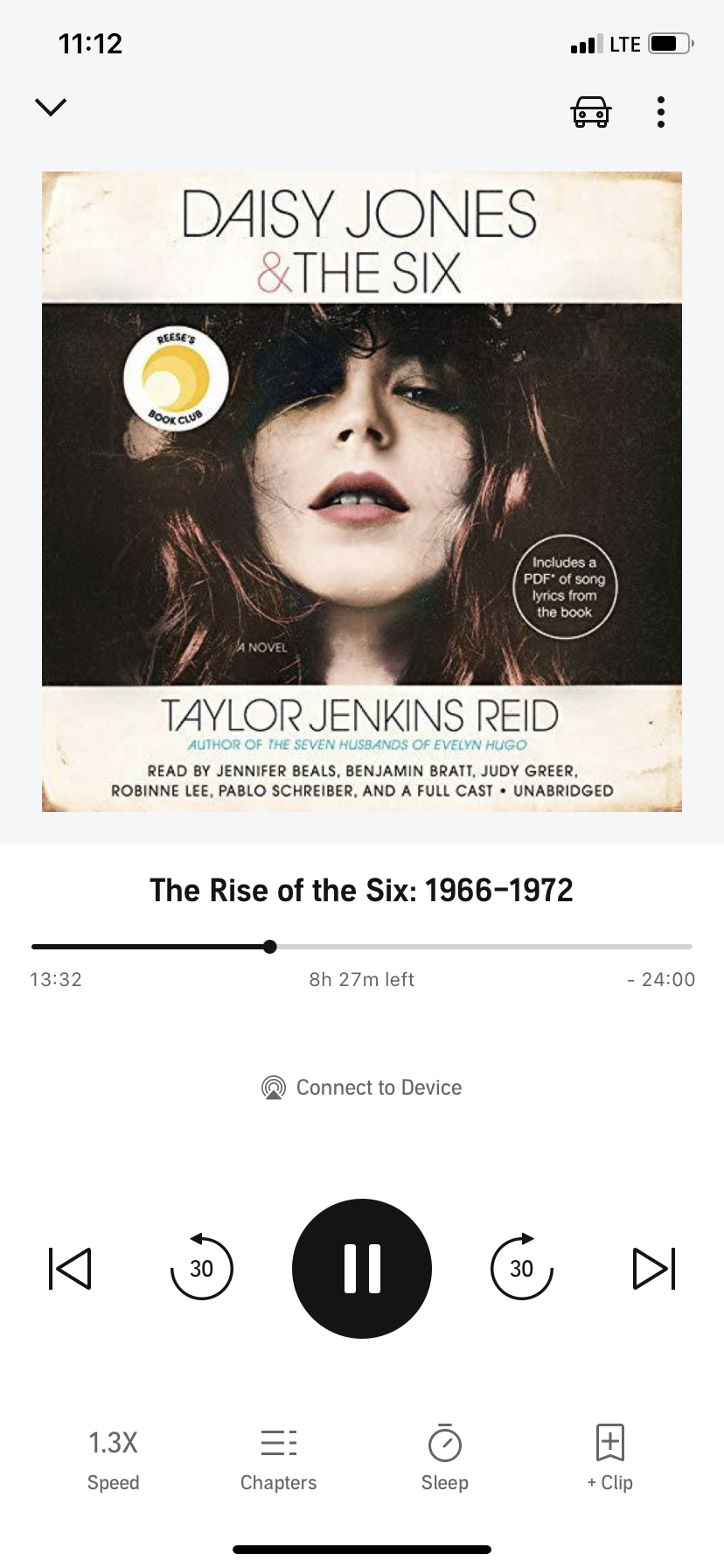
Task: Add a clip bookmark icon
Action: (610, 1441)
